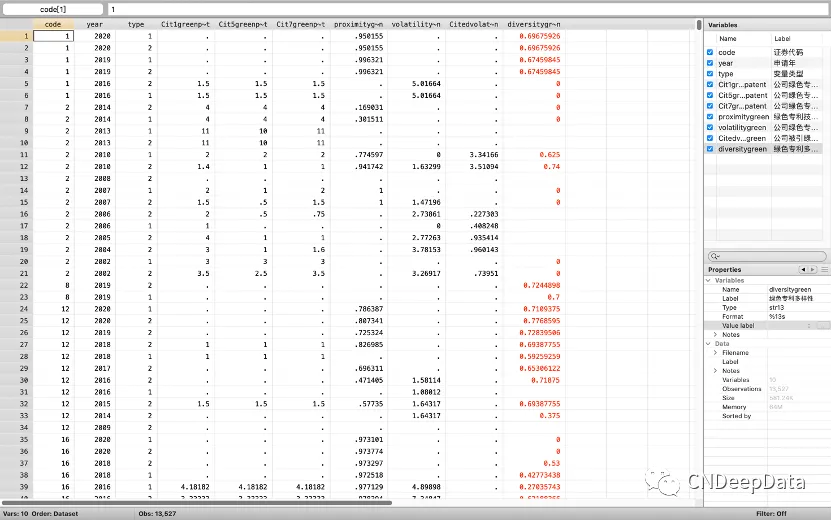Expand Notes under Variables properties
Image resolution: width=832 pixels, height=520 pixels.
tap(715, 335)
